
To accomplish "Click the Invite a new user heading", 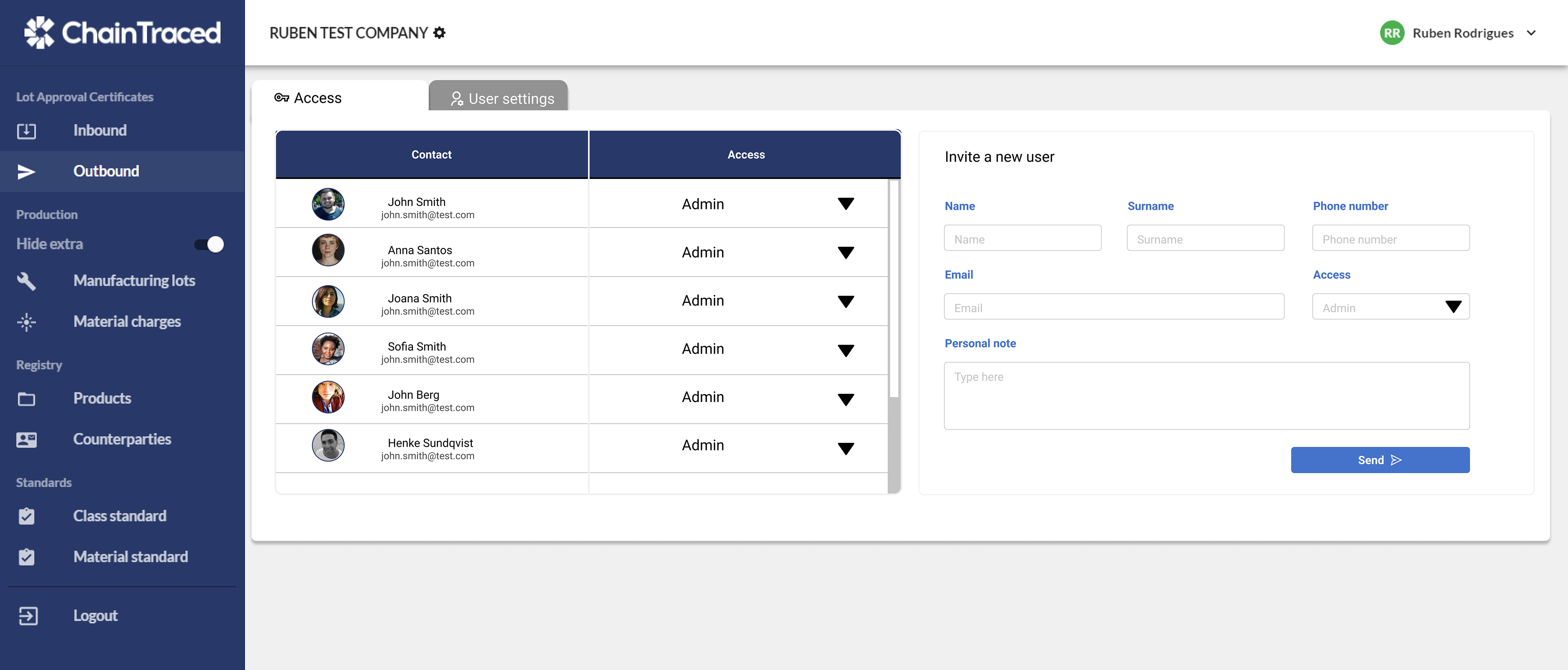I will pyautogui.click(x=999, y=157).
